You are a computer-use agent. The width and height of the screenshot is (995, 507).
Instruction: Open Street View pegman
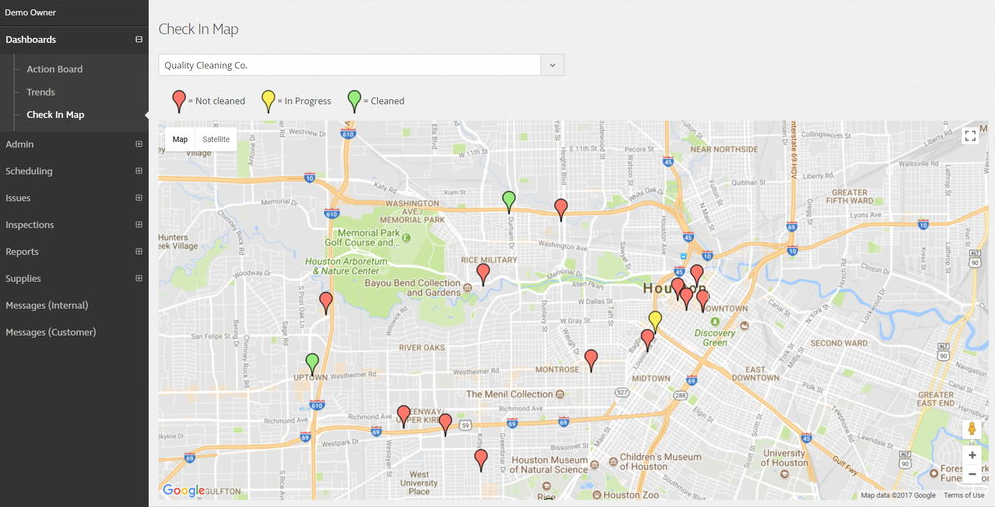(971, 429)
